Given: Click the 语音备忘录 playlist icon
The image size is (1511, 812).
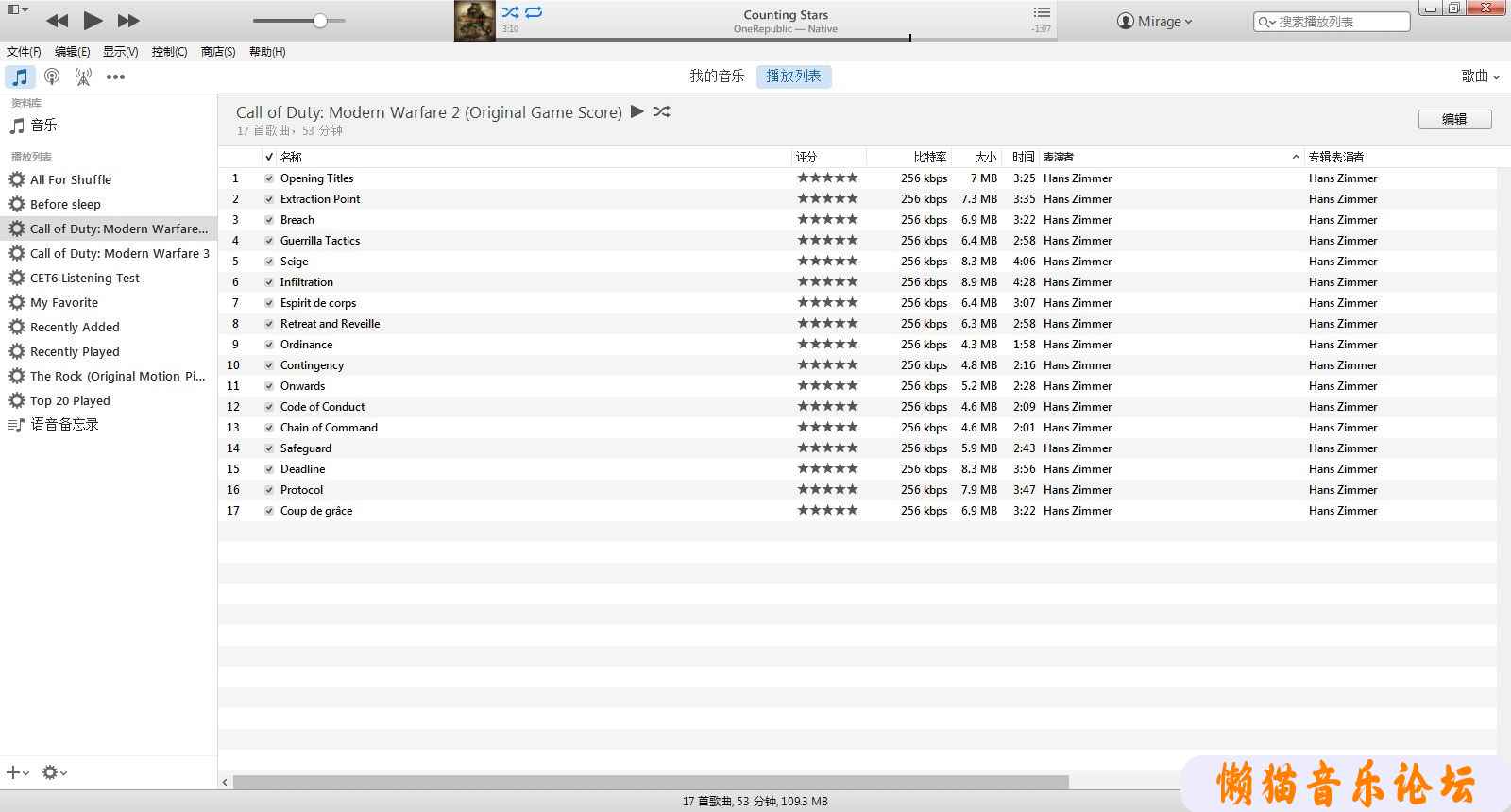Looking at the screenshot, I should coord(17,425).
